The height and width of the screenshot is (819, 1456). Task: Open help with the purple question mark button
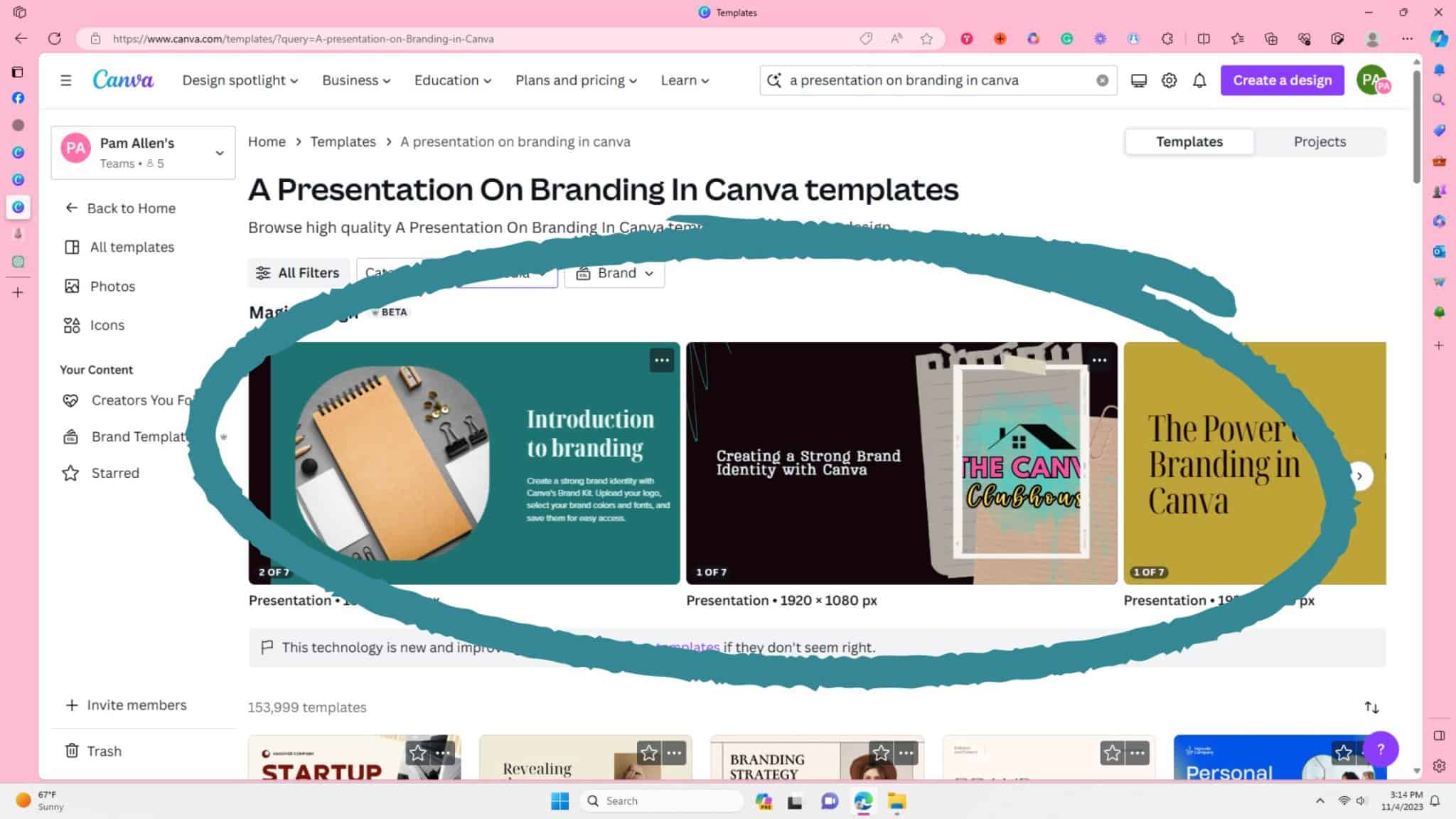tap(1380, 749)
